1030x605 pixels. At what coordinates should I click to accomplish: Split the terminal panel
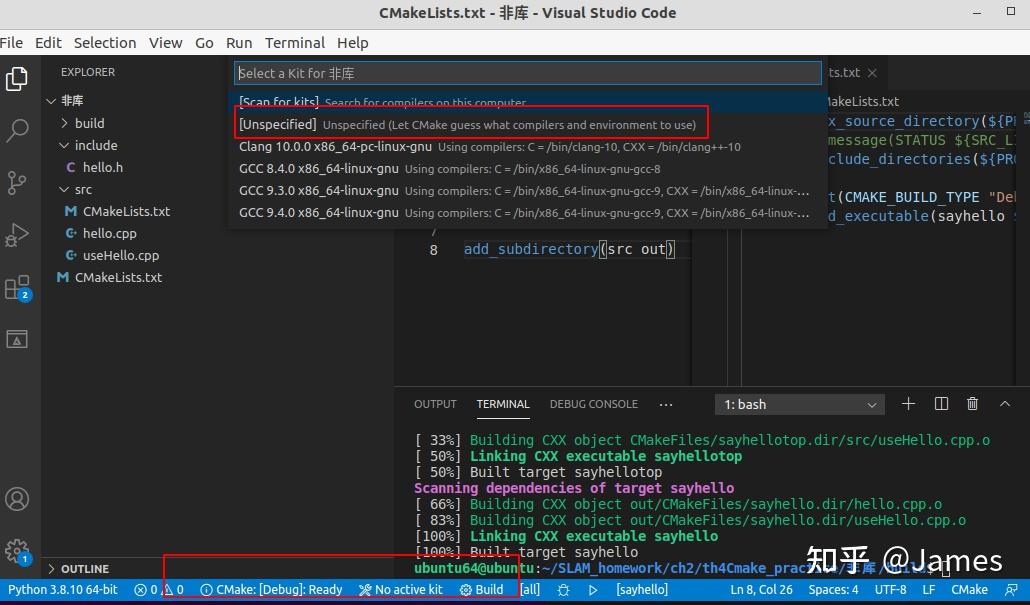pyautogui.click(x=940, y=404)
